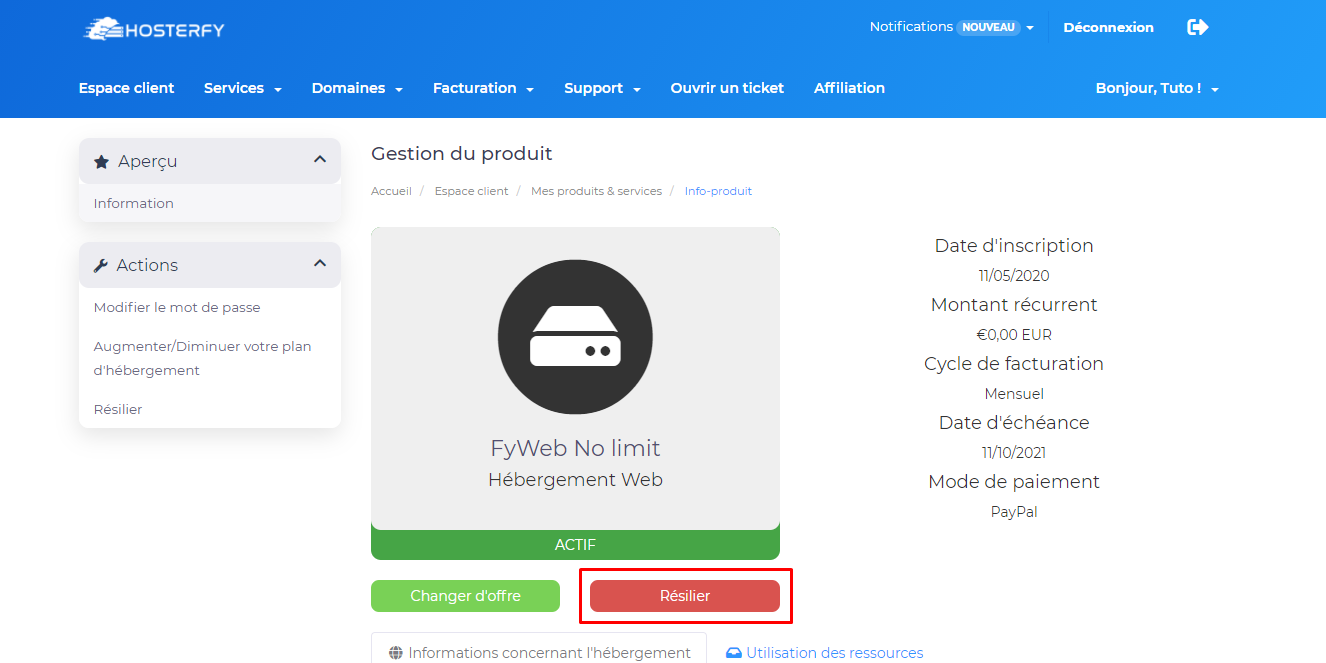The height and width of the screenshot is (663, 1326).
Task: Click the green Changer d'offre button
Action: point(465,596)
